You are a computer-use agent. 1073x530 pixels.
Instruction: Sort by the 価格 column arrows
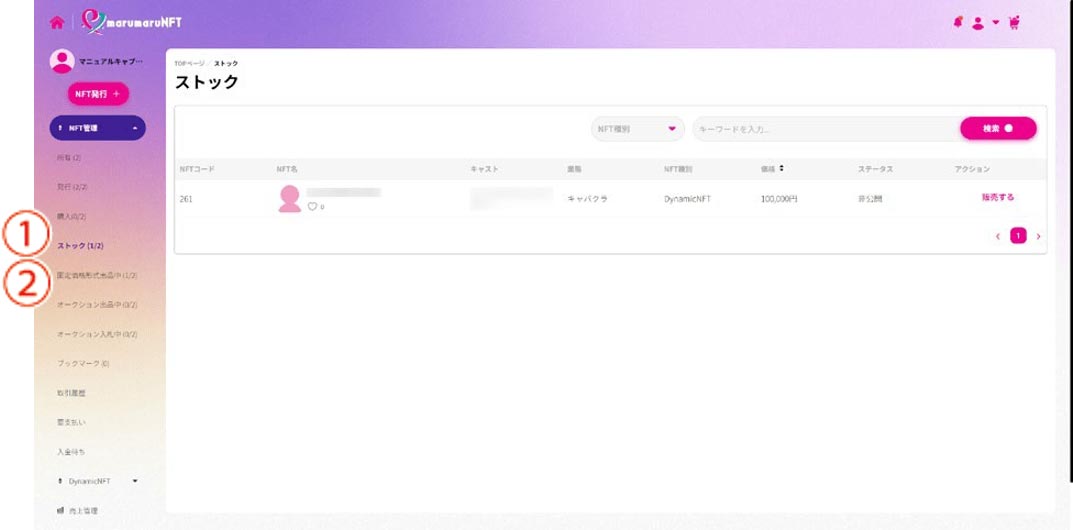point(781,168)
